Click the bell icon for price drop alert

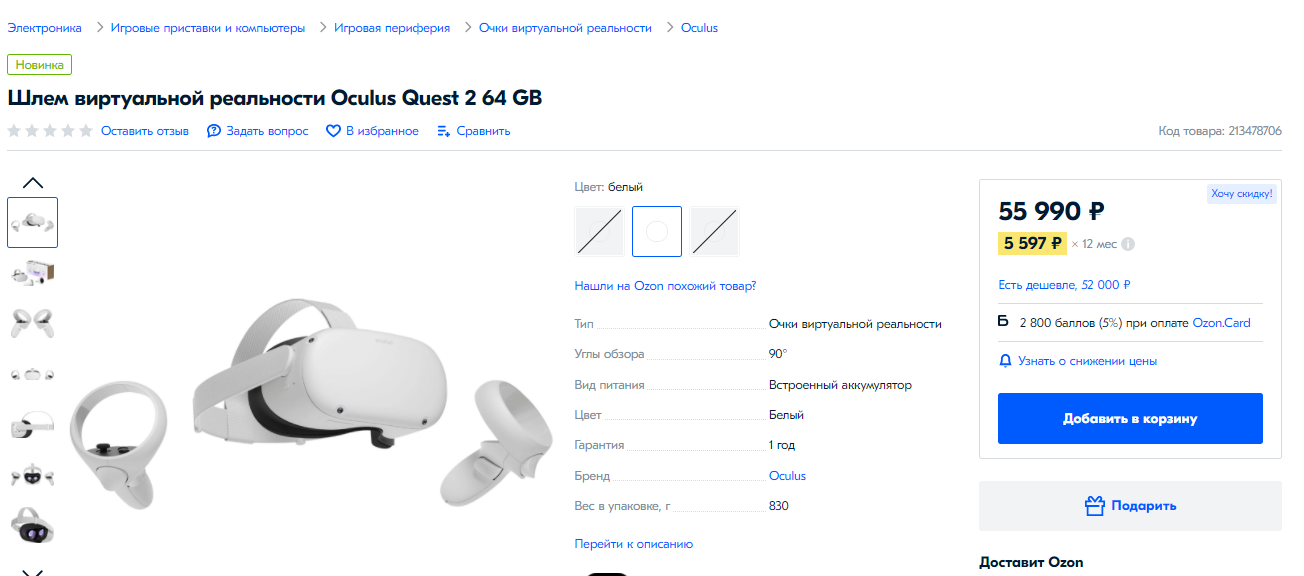1006,361
